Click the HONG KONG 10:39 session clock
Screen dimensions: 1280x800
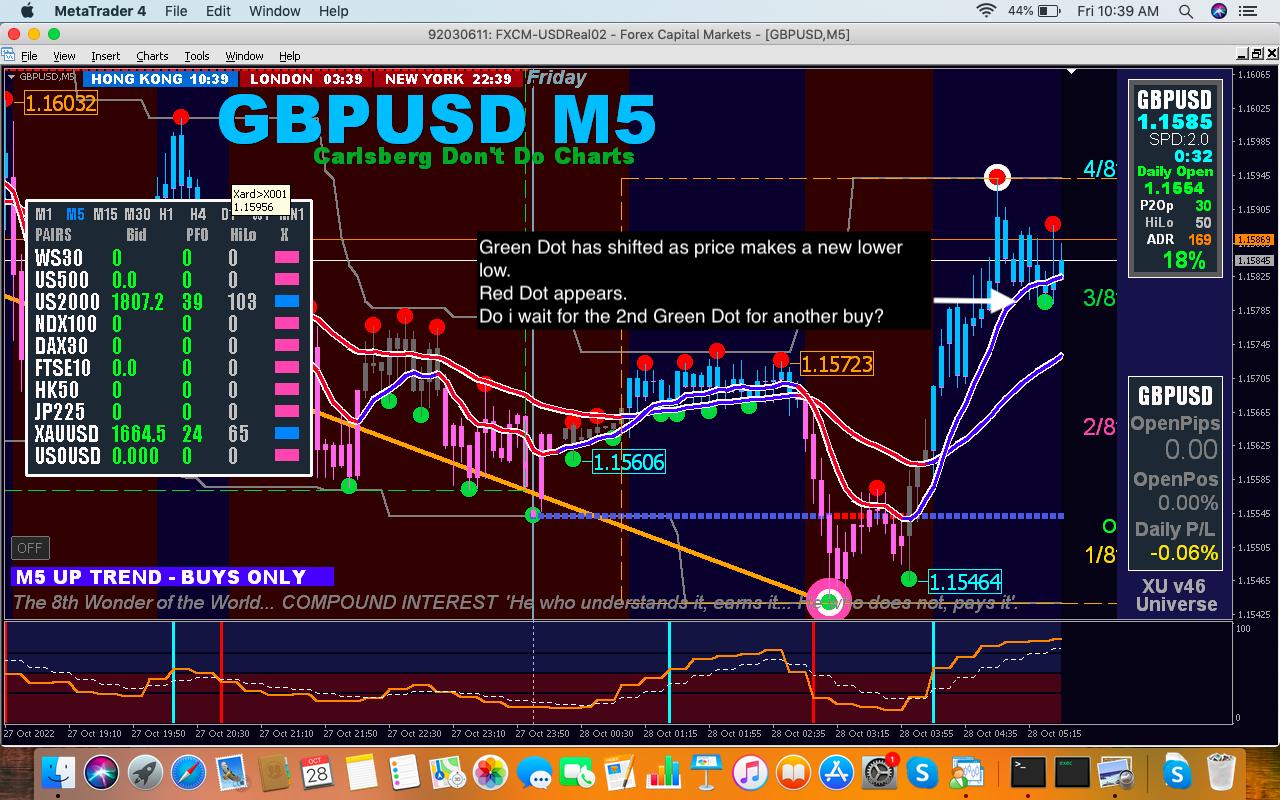coord(161,78)
